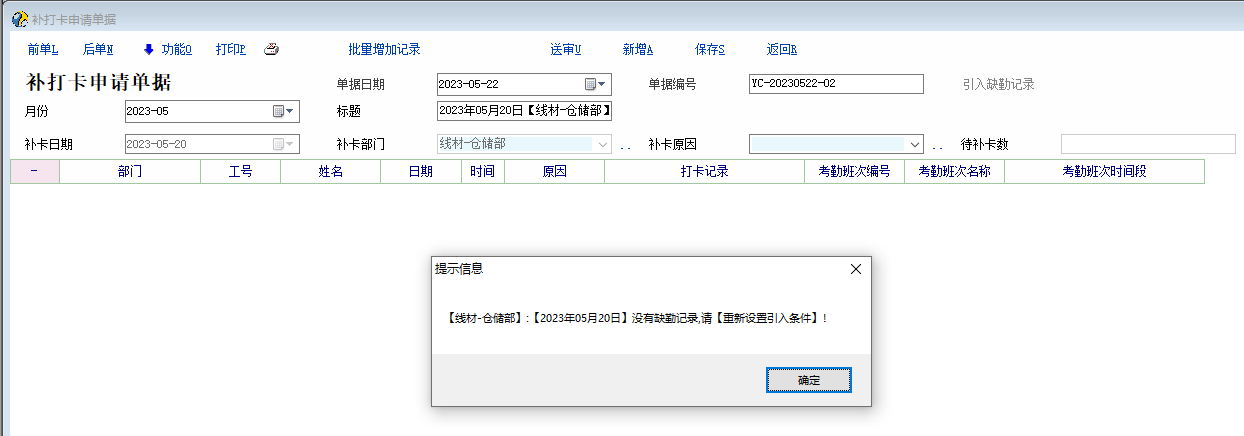This screenshot has width=1244, height=436.
Task: Expand the 补卡部门 dropdown list
Action: [602, 144]
